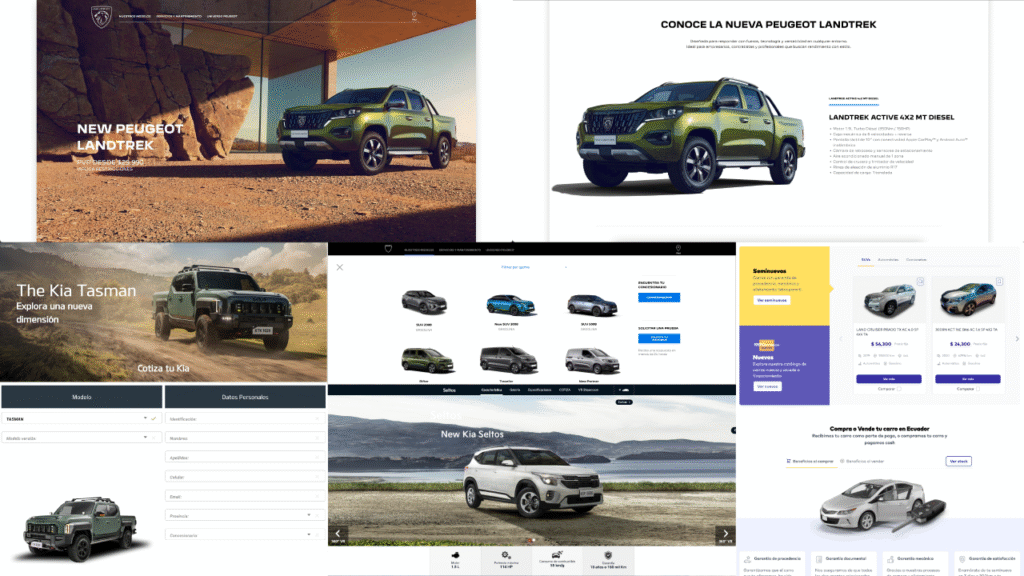This screenshot has height=576, width=1024.
Task: Select dark grey Traveller van thumbnail
Action: [508, 360]
